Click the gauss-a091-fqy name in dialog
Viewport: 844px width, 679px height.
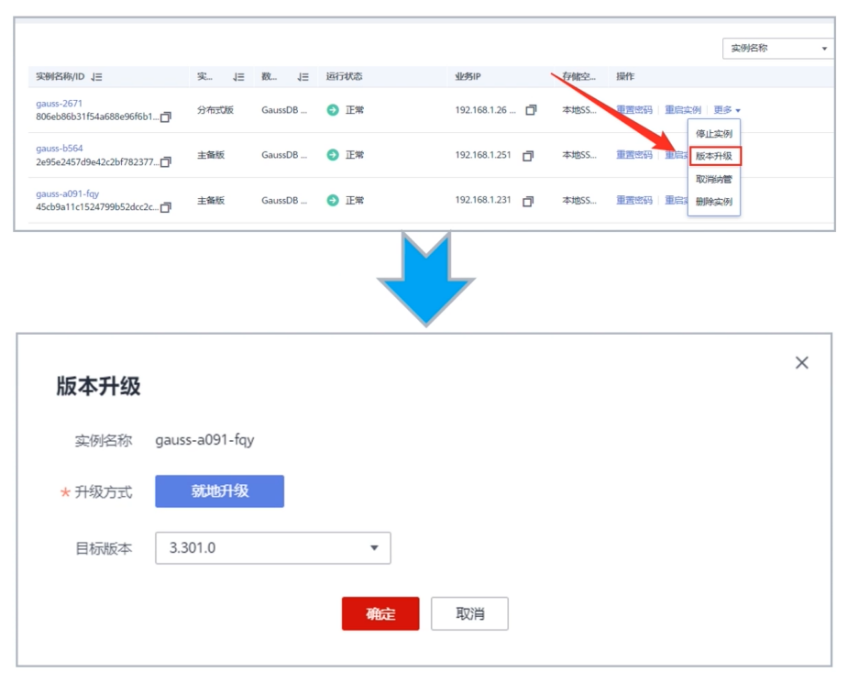[x=205, y=440]
